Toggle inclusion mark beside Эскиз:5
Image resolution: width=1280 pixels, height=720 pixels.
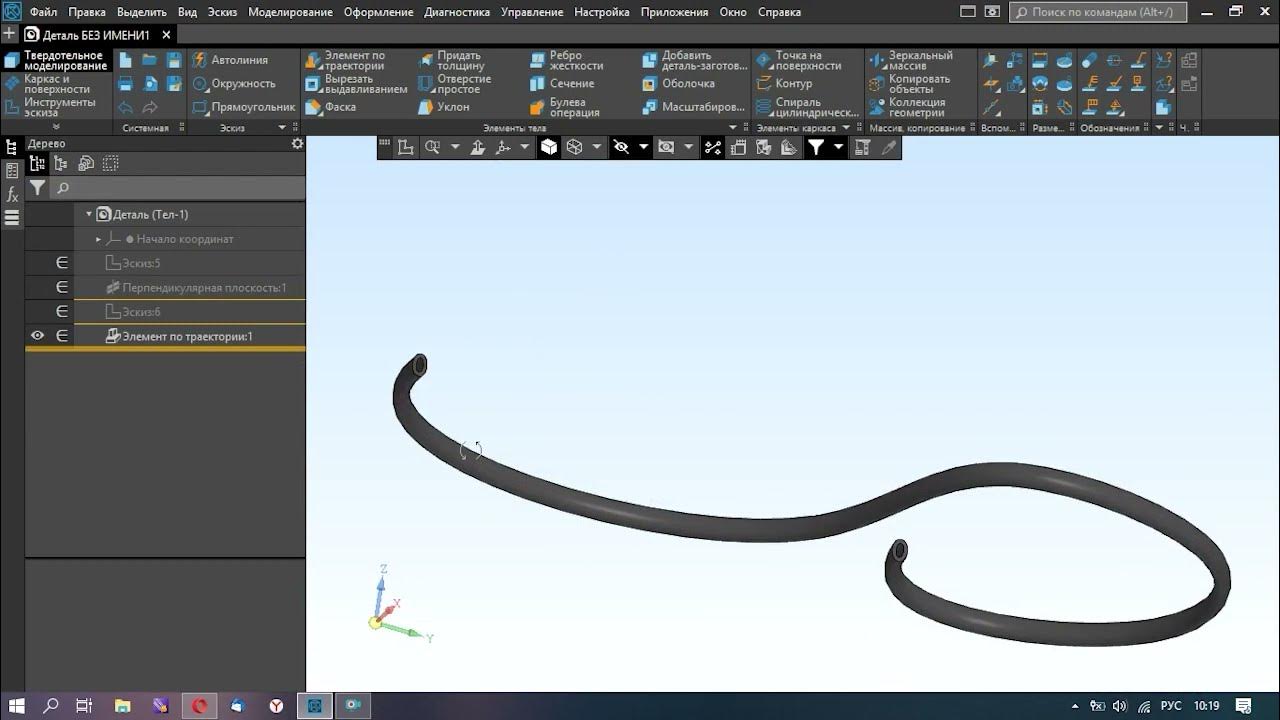61,263
